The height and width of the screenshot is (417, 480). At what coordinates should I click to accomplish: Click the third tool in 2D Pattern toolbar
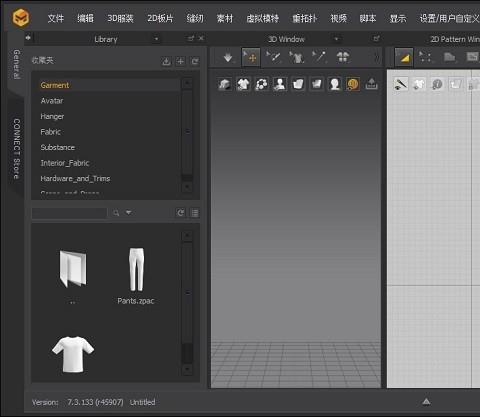(x=449, y=57)
